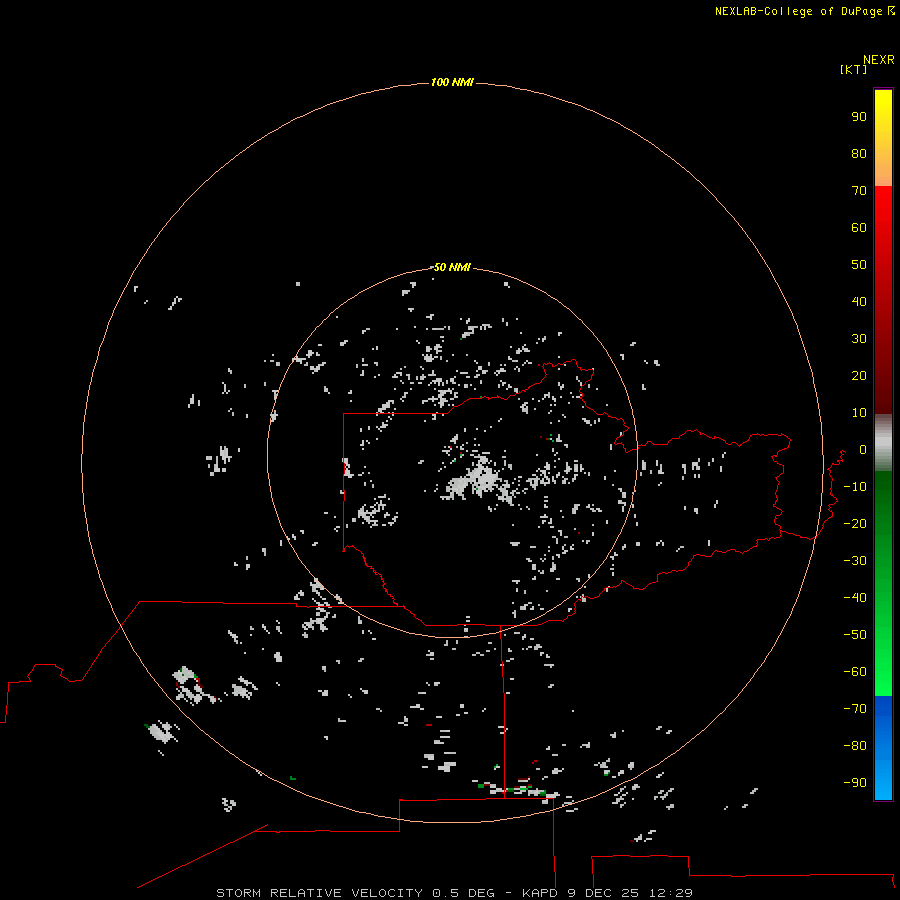Click the 100 NMI range ring label

(452, 83)
